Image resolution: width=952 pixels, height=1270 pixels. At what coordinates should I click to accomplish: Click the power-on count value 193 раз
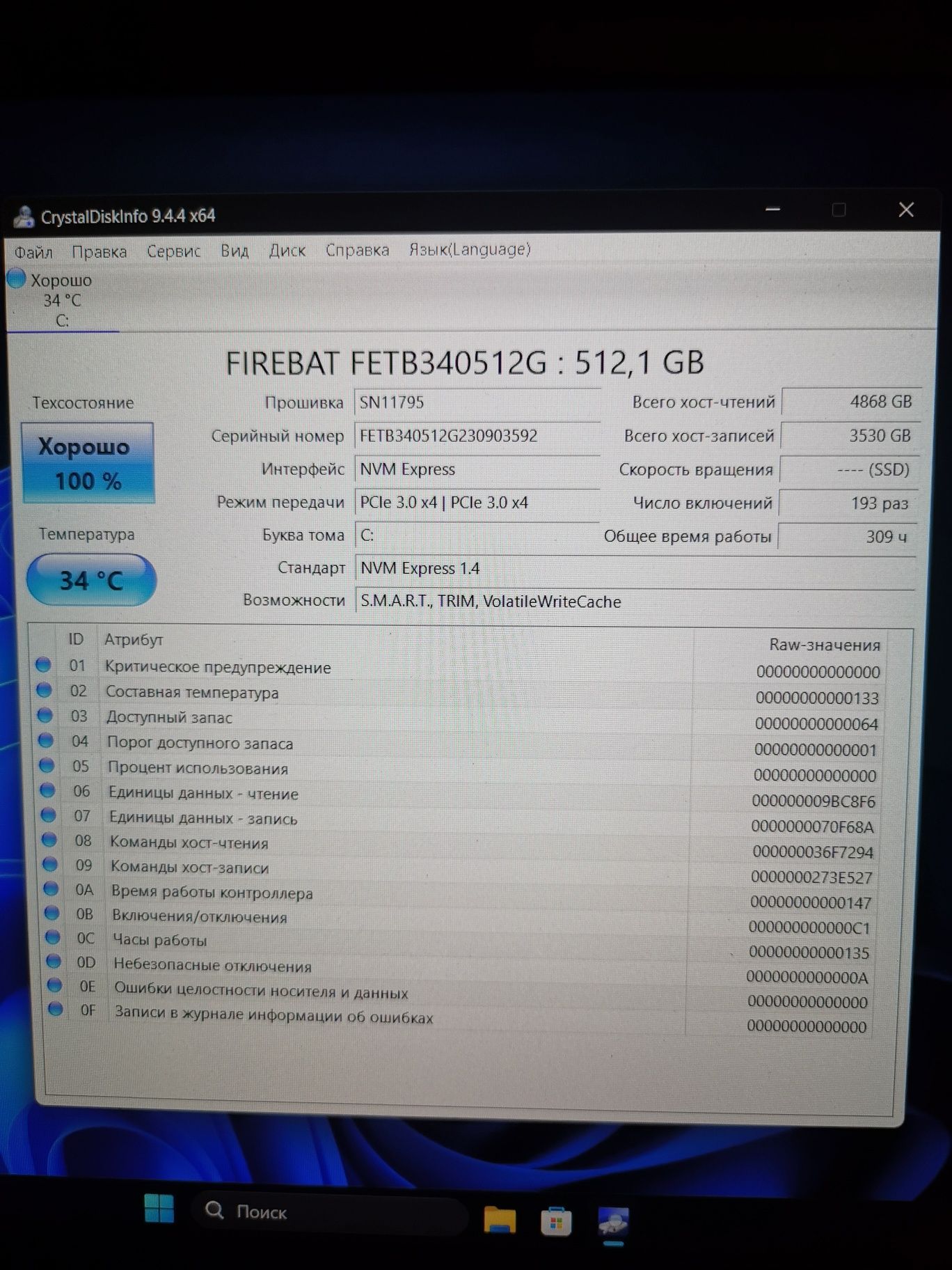point(848,503)
